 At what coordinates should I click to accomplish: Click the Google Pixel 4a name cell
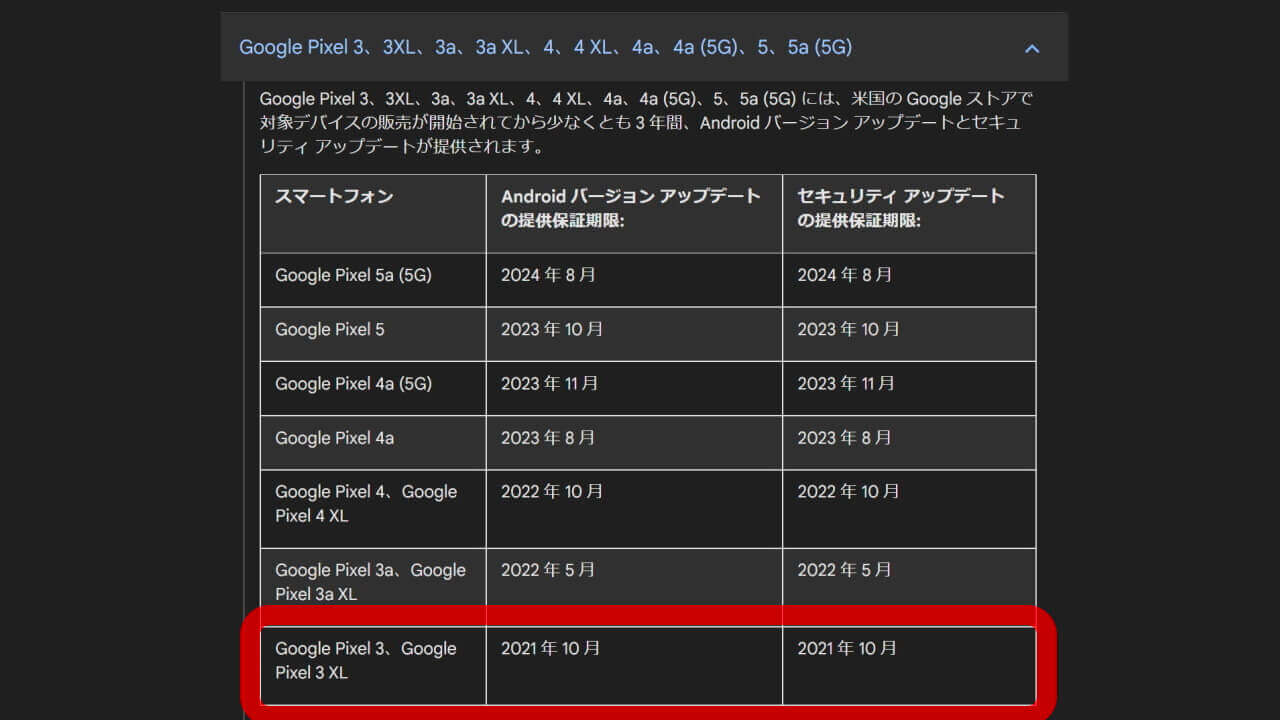(334, 437)
